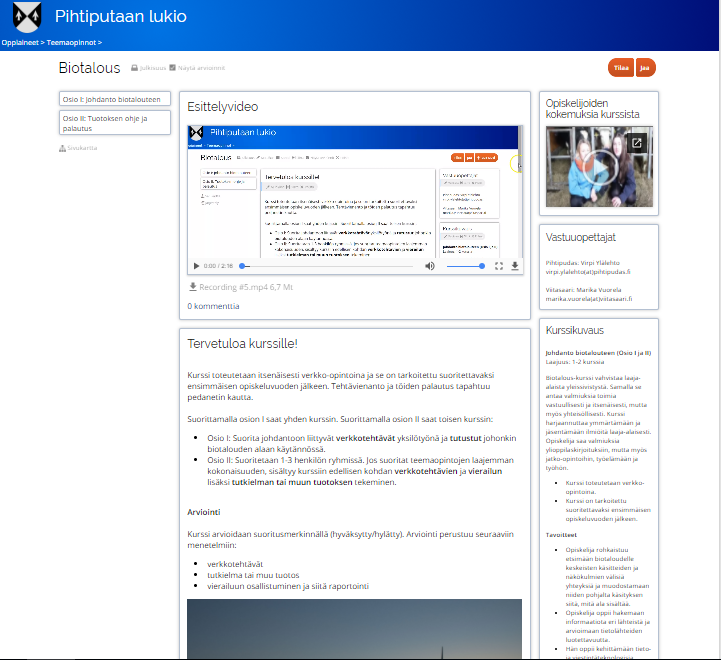Click the orange Tilaa button

pos(620,68)
